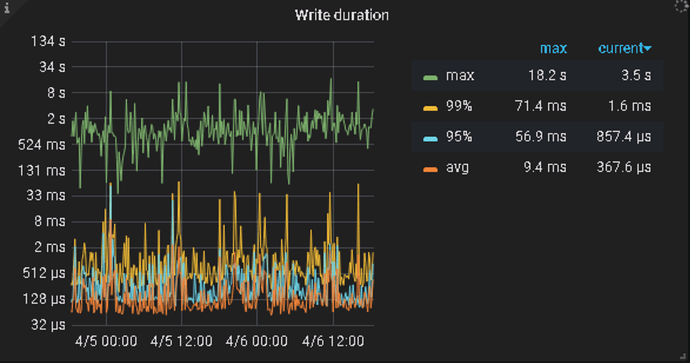
Task: Click the 1.6 ms current value
Action: pos(629,106)
